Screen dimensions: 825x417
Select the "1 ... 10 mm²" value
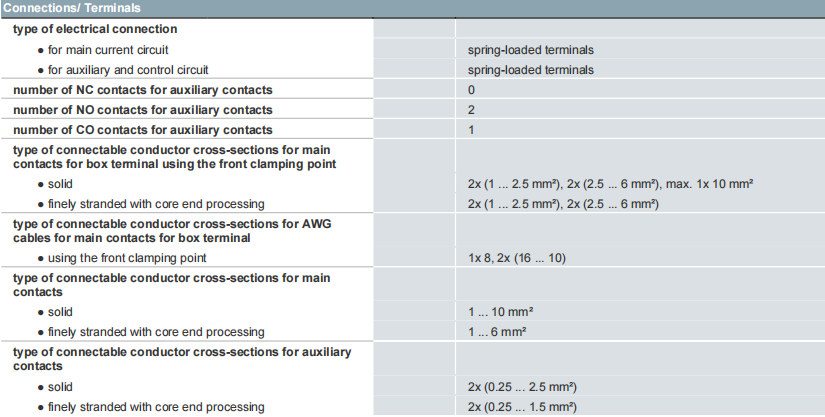coord(499,312)
